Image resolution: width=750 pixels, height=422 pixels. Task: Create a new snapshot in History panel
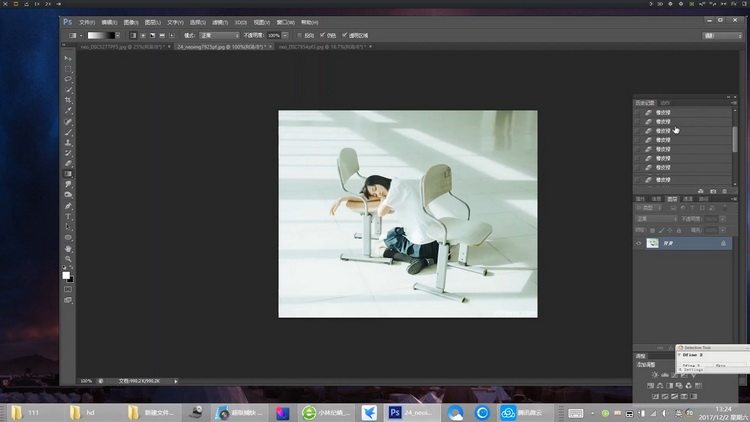[713, 191]
